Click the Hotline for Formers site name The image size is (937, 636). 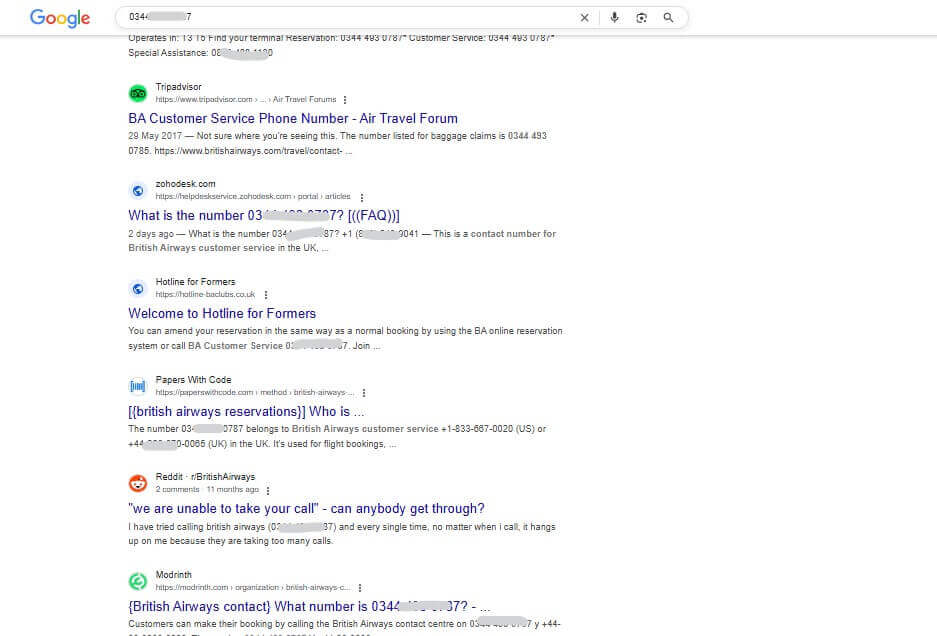point(195,282)
